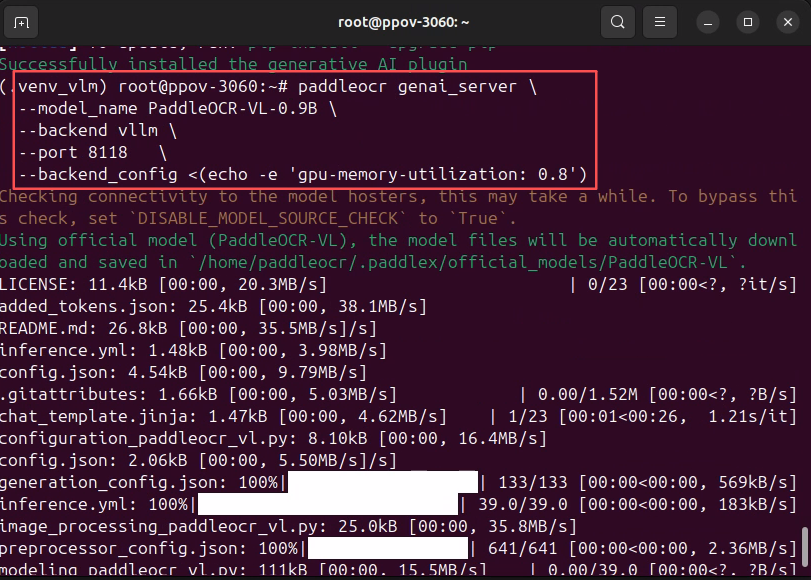Image resolution: width=811 pixels, height=580 pixels.
Task: Click the '--backend vllm' line
Action: point(98,130)
